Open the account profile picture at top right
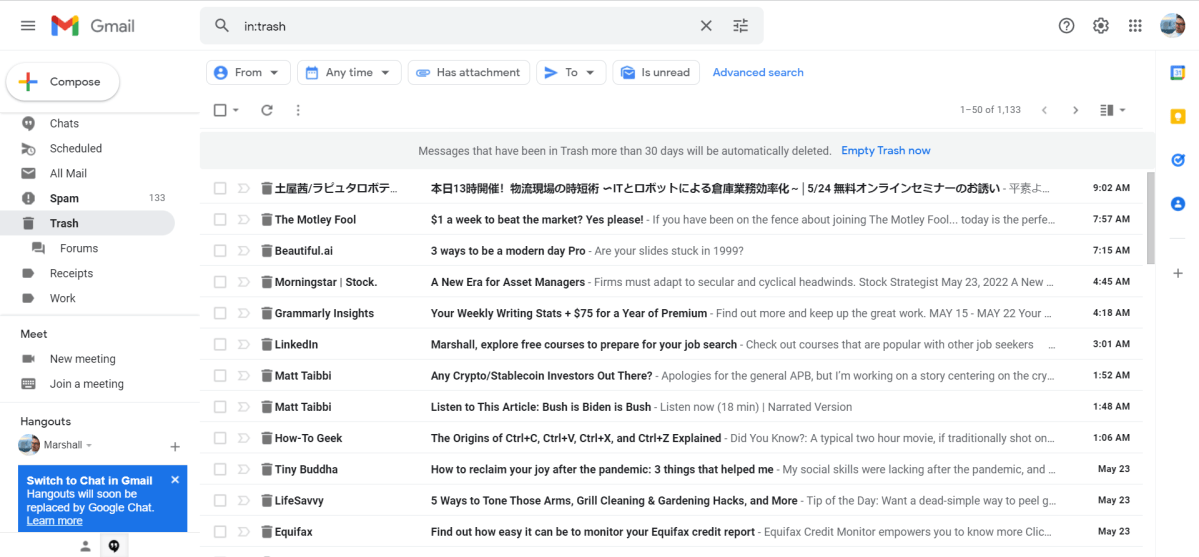Viewport: 1199px width, 557px height. [1172, 25]
